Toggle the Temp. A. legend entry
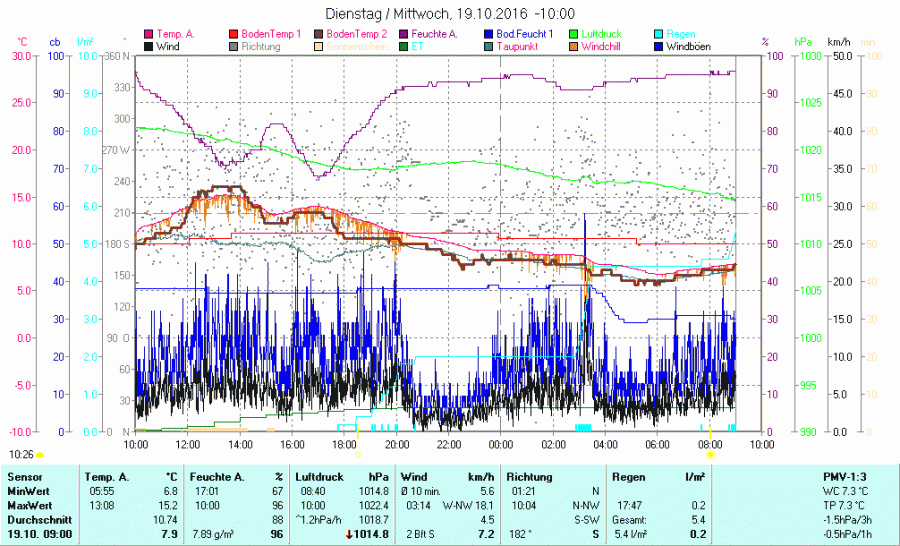 175,34
